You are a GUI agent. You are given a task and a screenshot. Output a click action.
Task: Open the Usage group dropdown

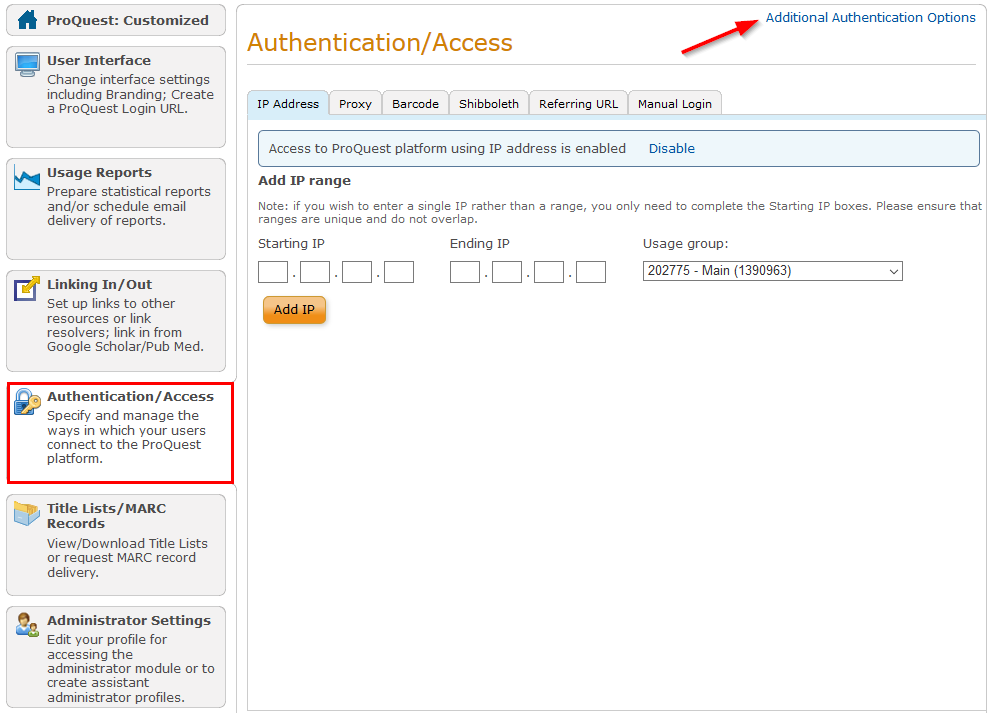772,271
